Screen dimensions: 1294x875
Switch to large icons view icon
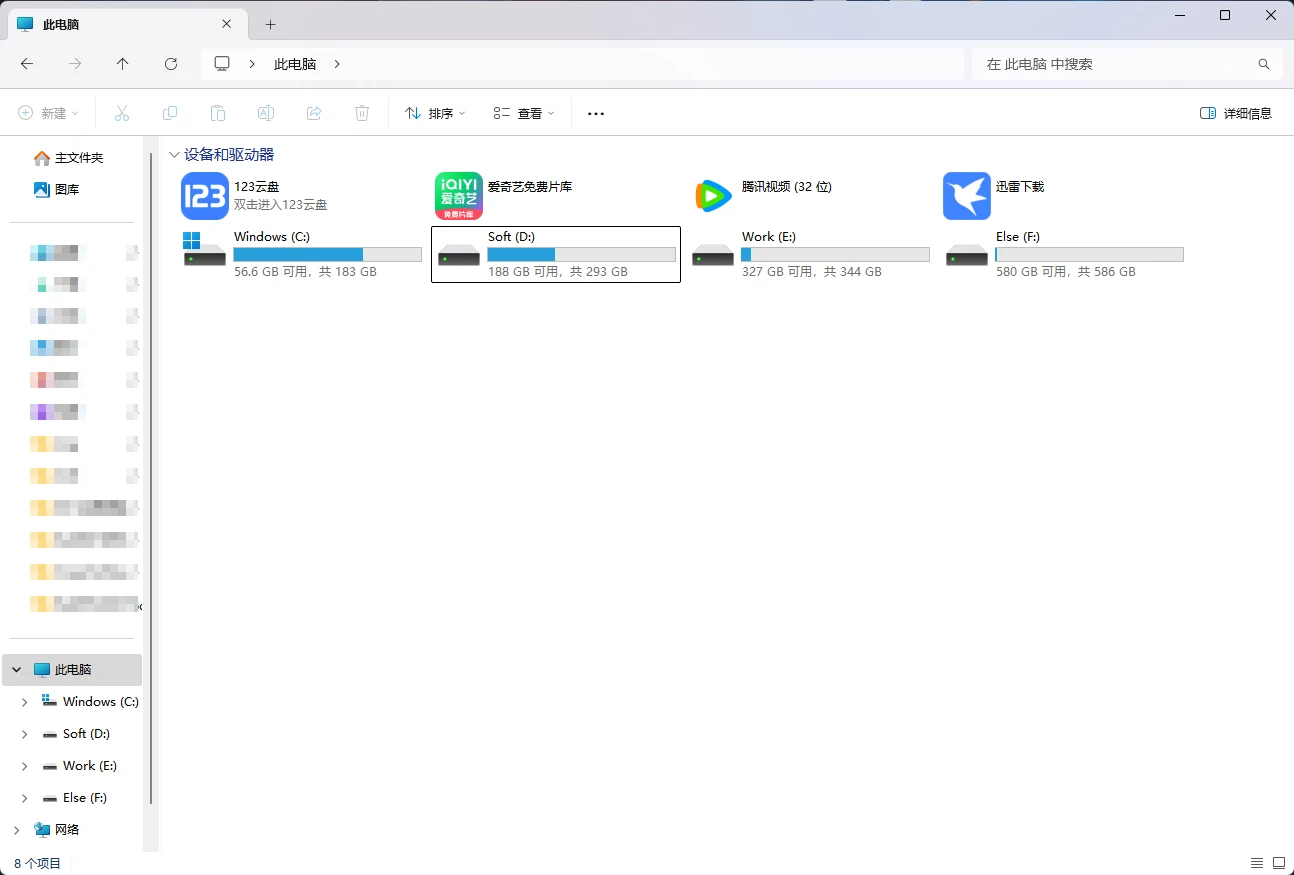(1279, 863)
